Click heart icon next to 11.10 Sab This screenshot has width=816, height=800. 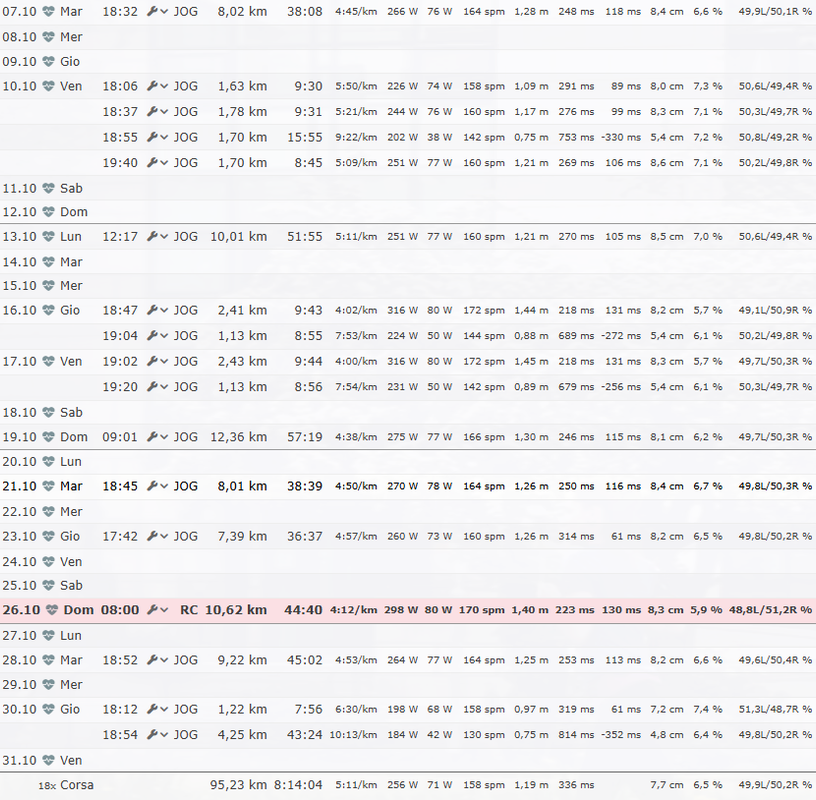coord(48,188)
